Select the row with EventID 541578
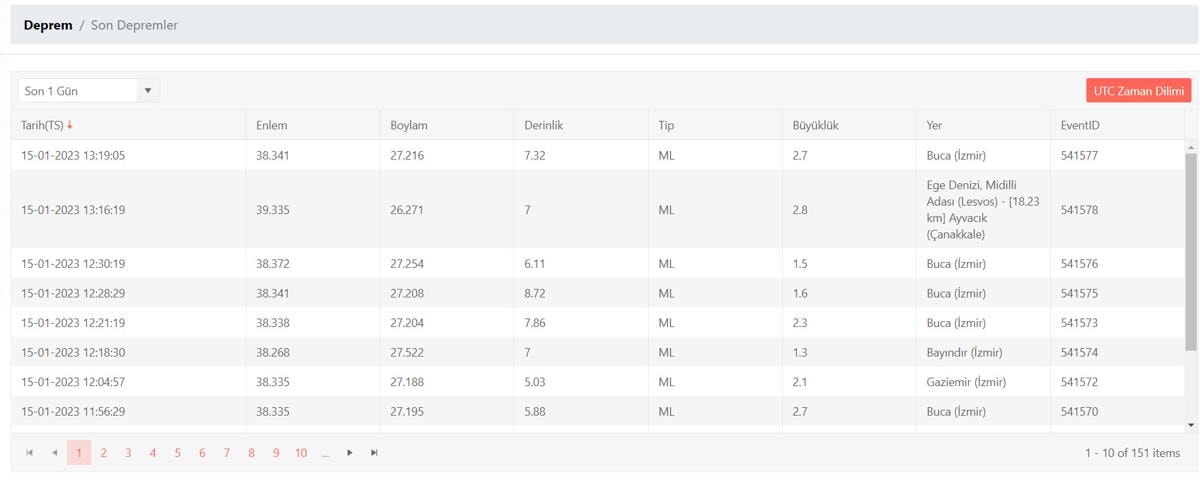1200x482 pixels. [x=1079, y=210]
